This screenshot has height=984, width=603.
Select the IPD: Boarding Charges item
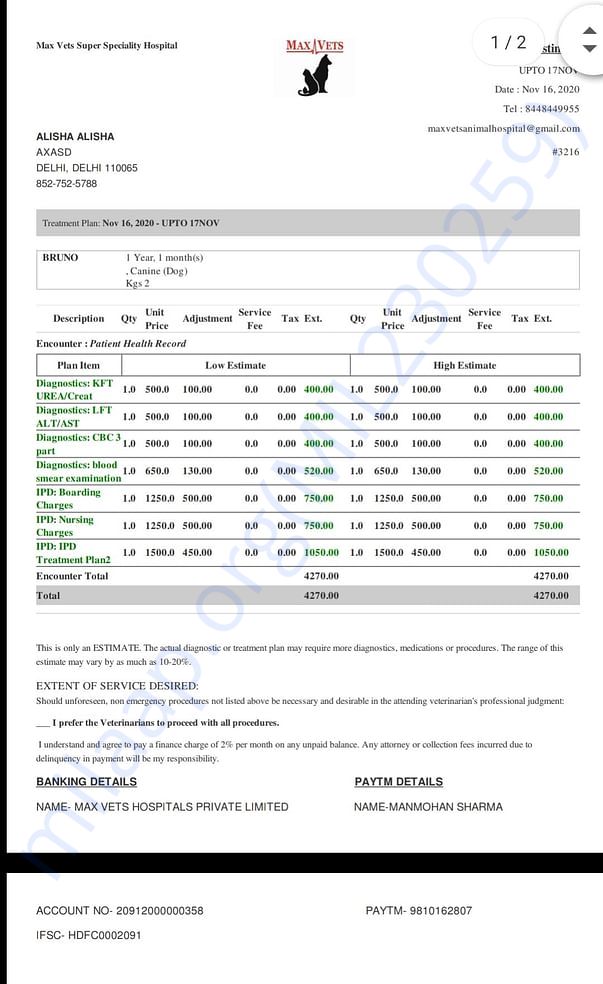[68, 498]
